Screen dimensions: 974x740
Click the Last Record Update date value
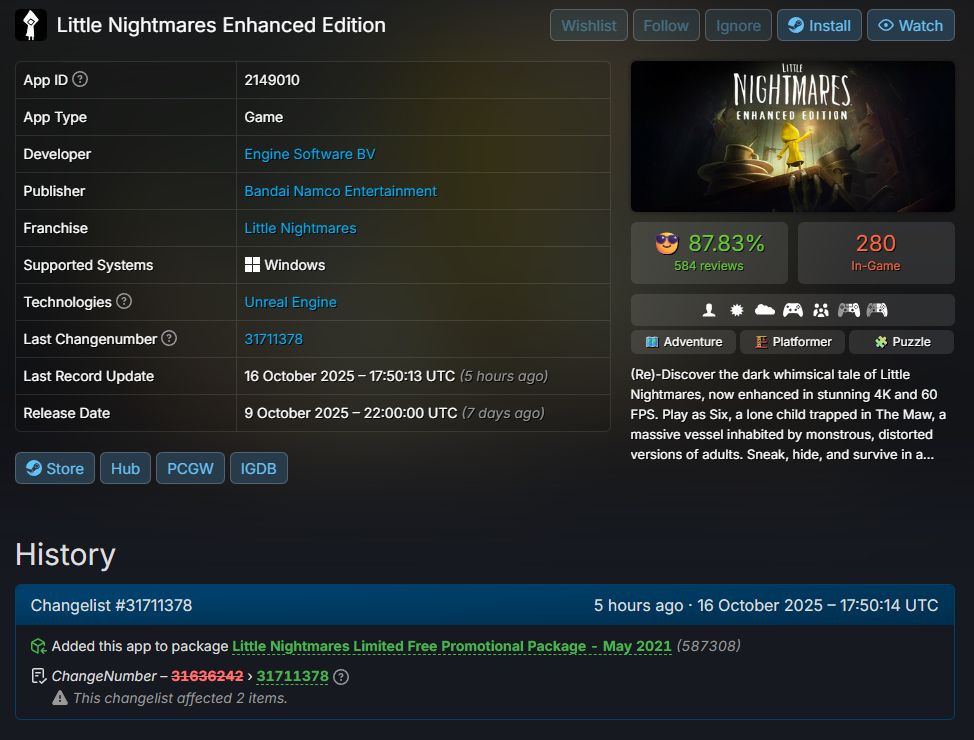tap(349, 376)
